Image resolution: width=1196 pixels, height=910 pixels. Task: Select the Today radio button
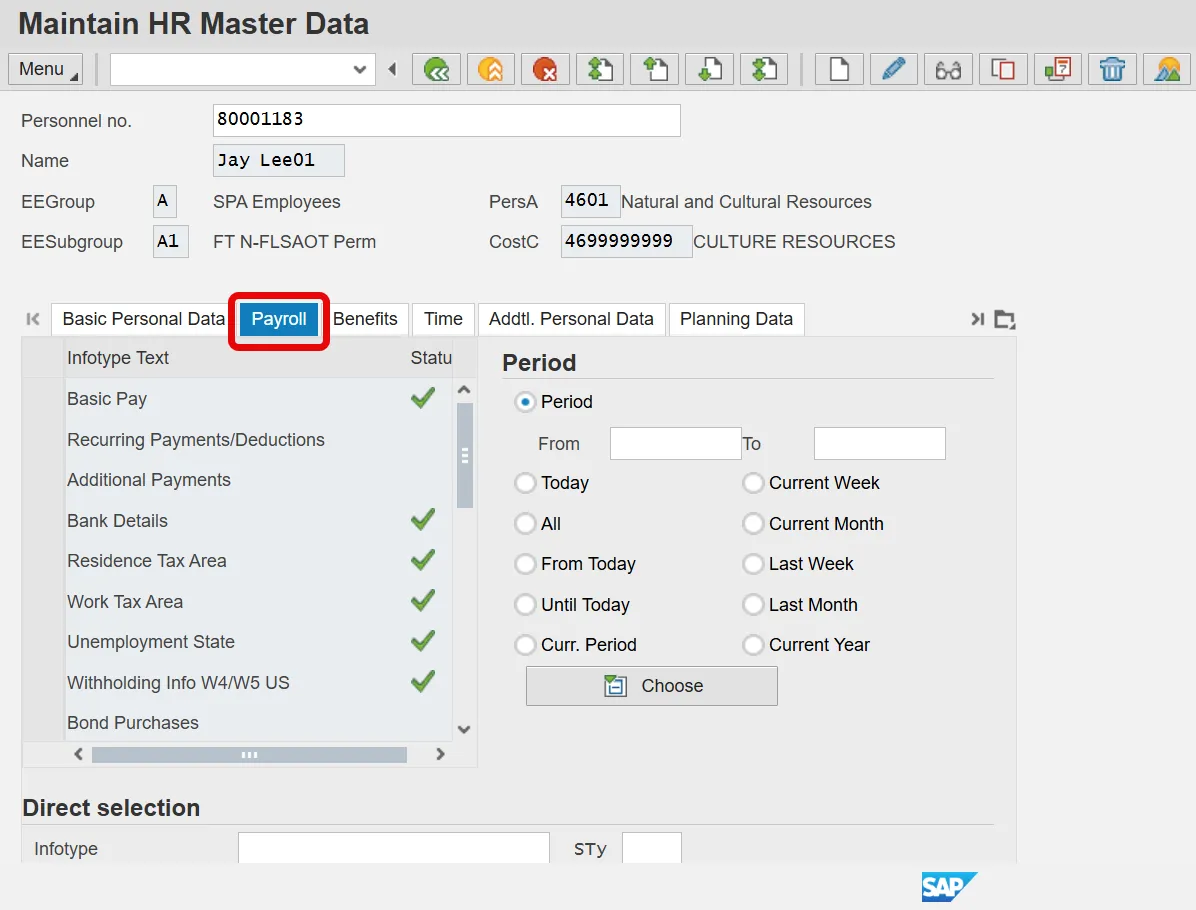pos(525,483)
